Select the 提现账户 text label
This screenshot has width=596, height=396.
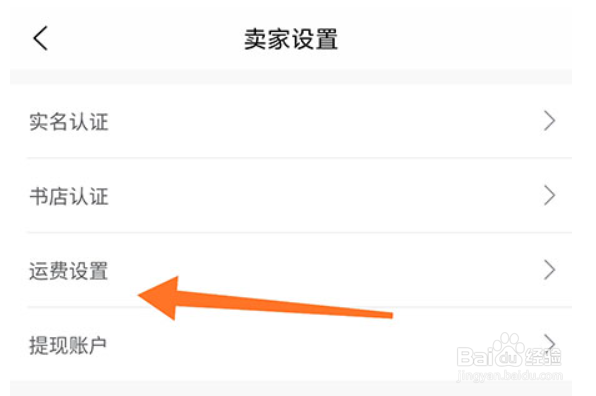coord(68,345)
